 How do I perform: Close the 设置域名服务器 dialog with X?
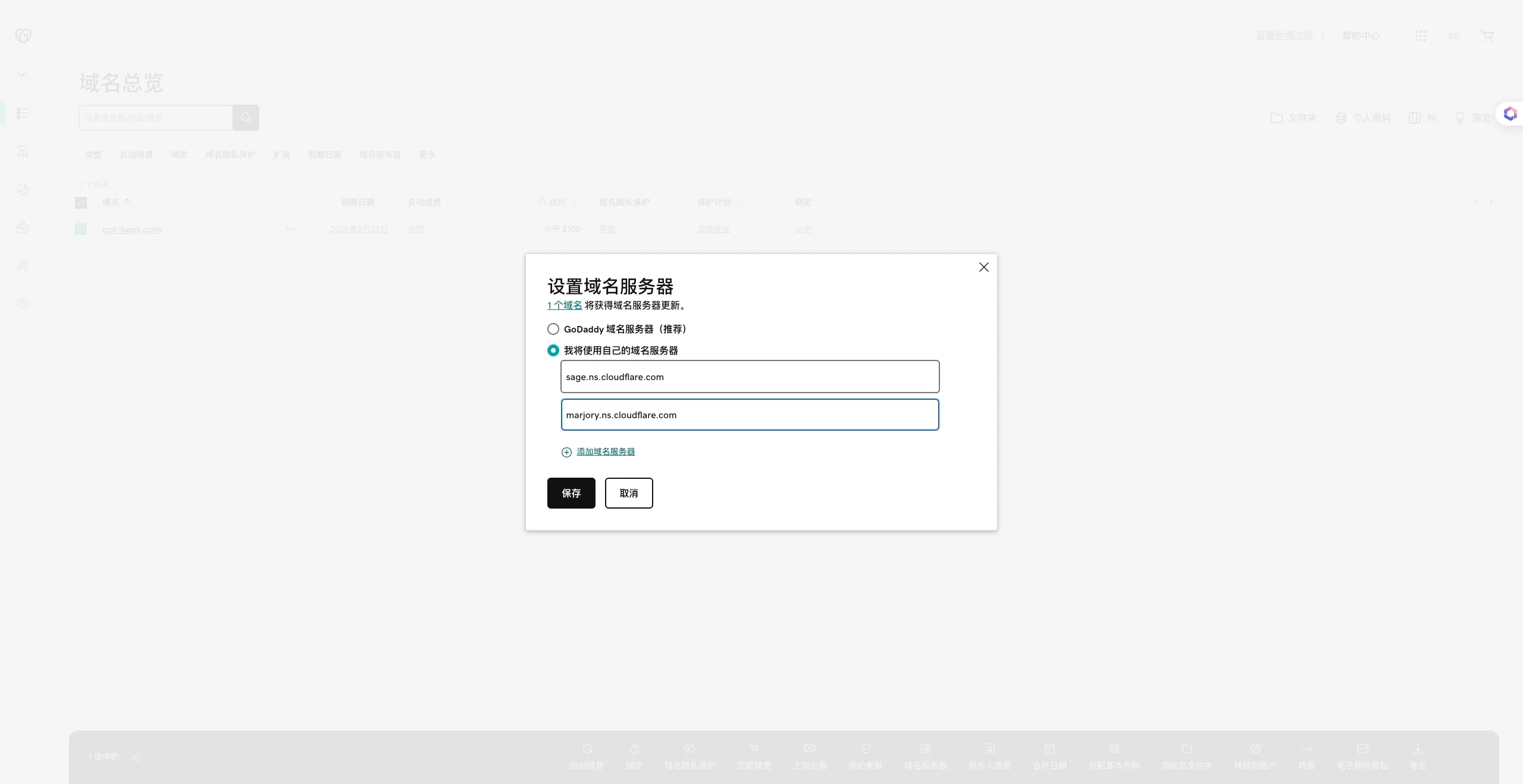click(x=984, y=267)
